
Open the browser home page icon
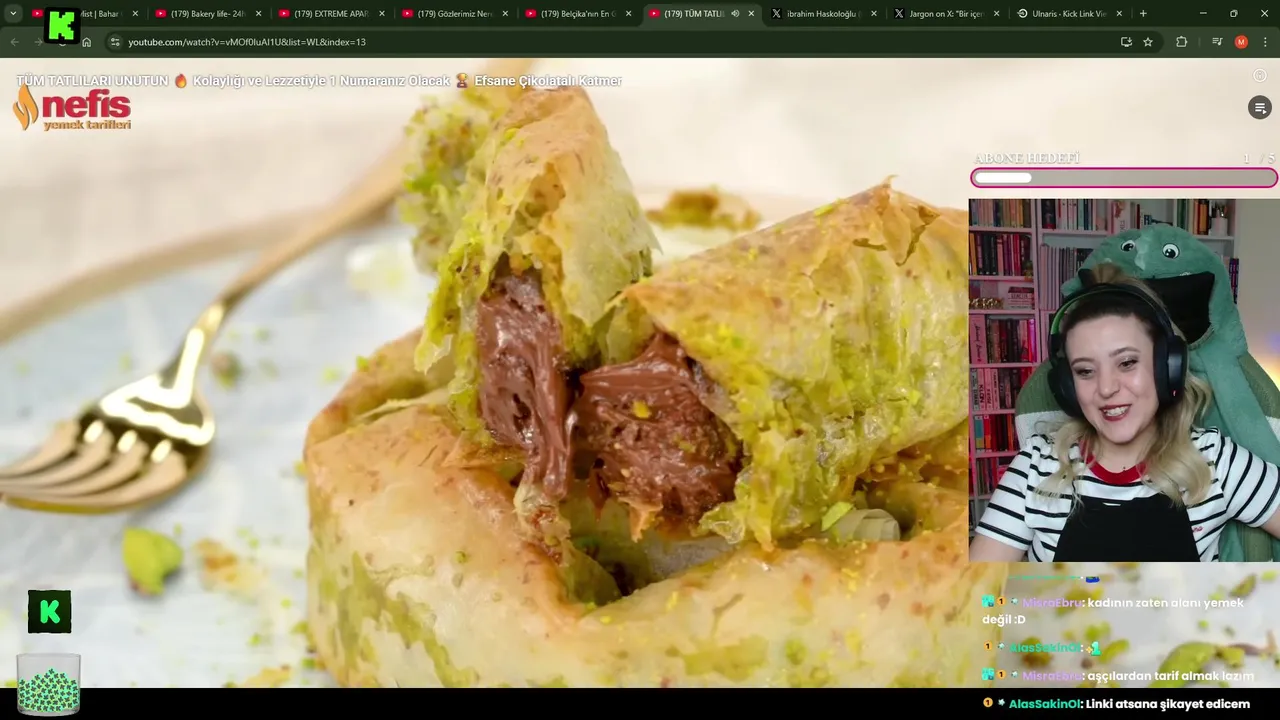point(86,42)
